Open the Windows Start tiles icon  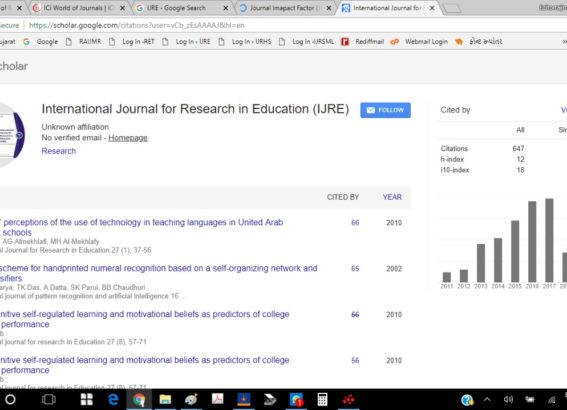pos(87,400)
